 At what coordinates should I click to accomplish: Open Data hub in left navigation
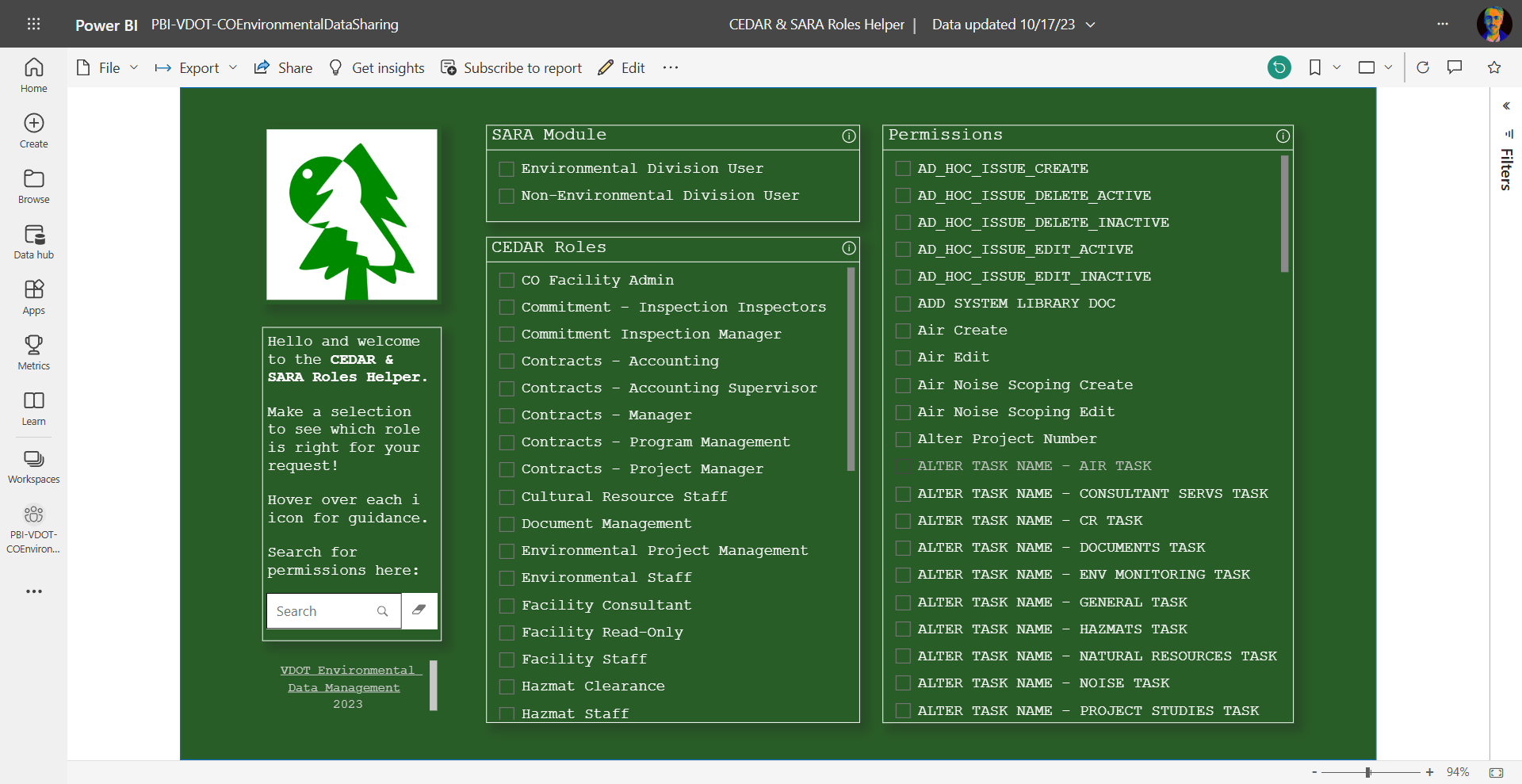coord(33,242)
